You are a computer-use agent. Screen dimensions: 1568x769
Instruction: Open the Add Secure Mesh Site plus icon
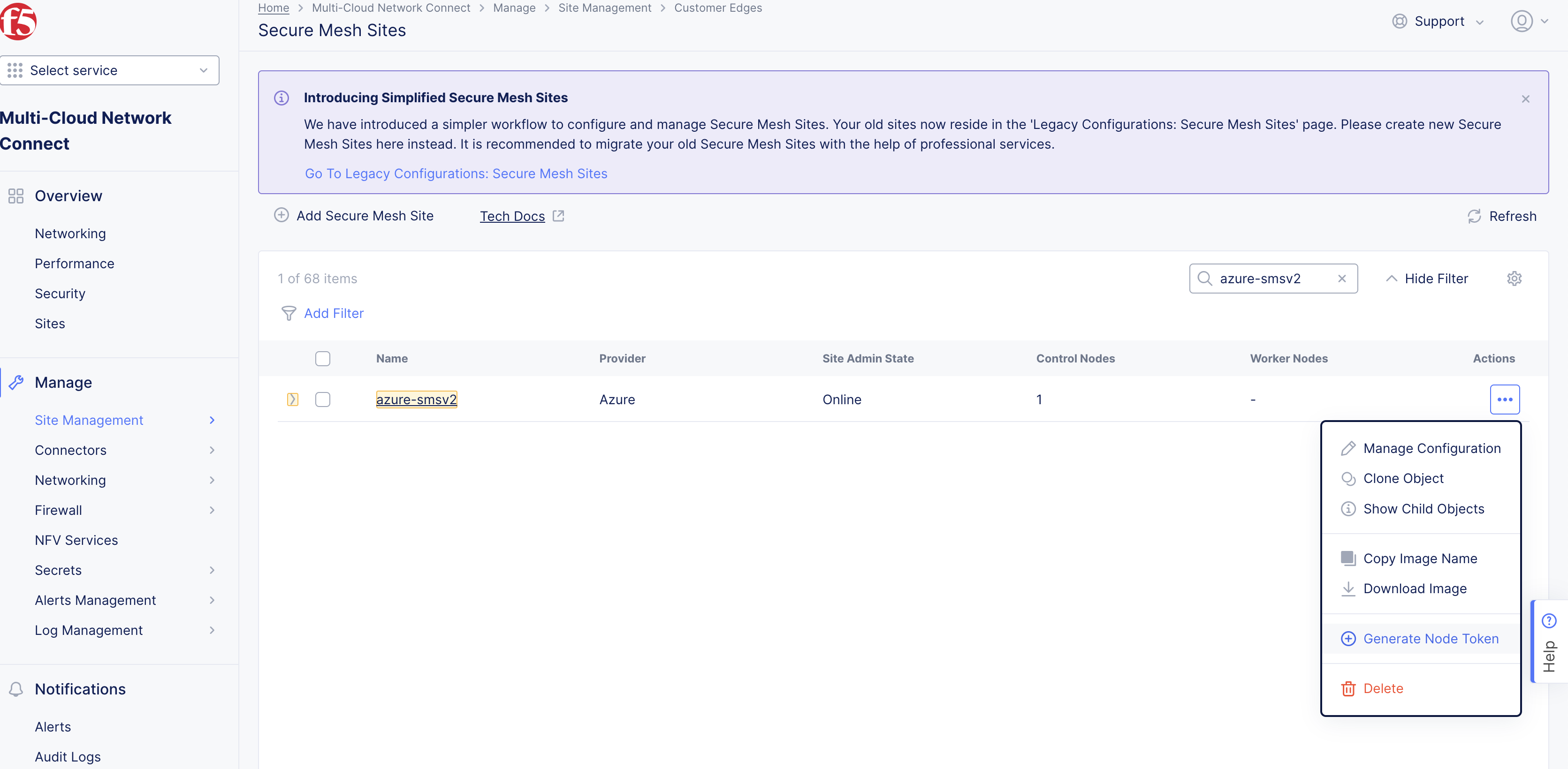pyautogui.click(x=281, y=215)
